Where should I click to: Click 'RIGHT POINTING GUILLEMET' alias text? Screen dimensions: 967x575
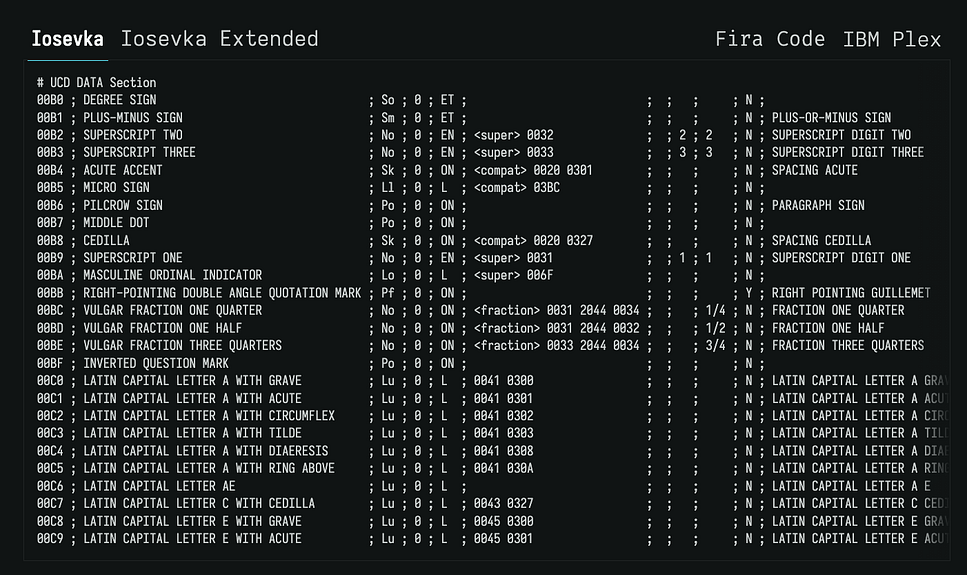[x=851, y=293]
